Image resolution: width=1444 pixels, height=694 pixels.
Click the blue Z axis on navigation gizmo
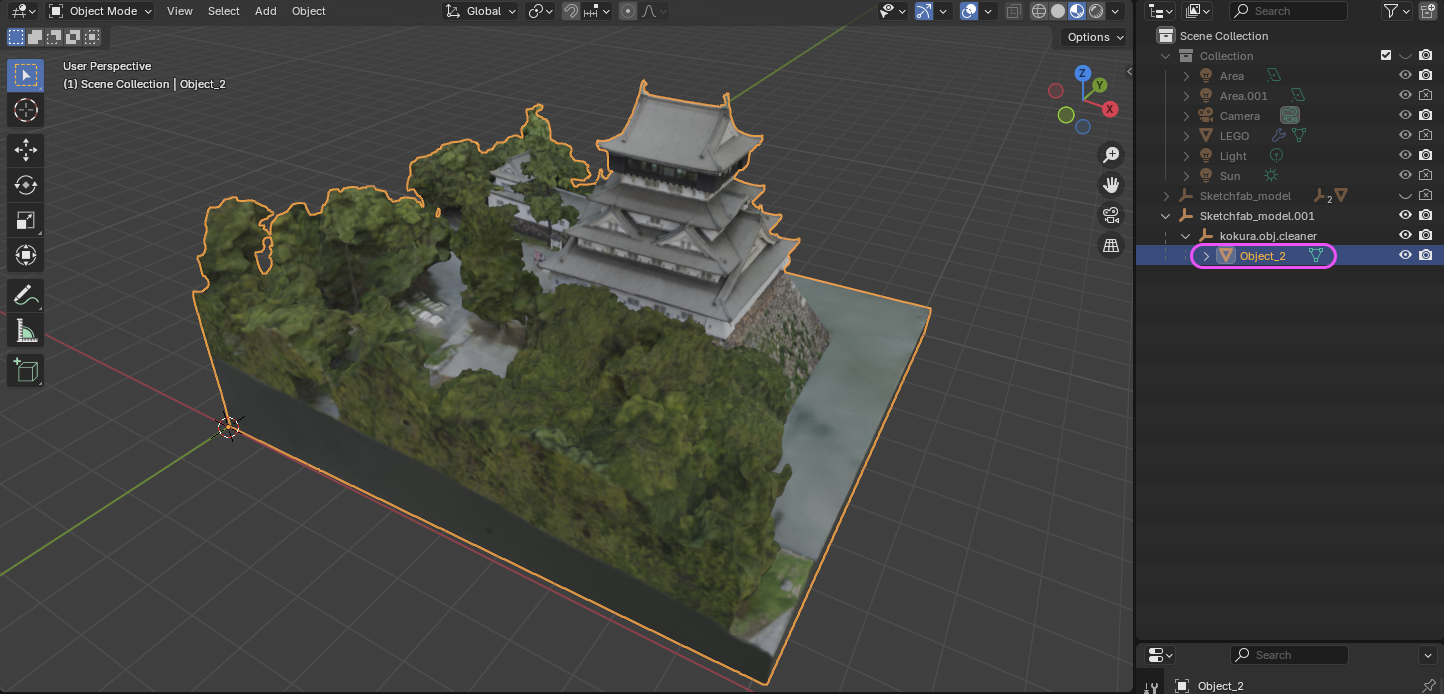1082,73
